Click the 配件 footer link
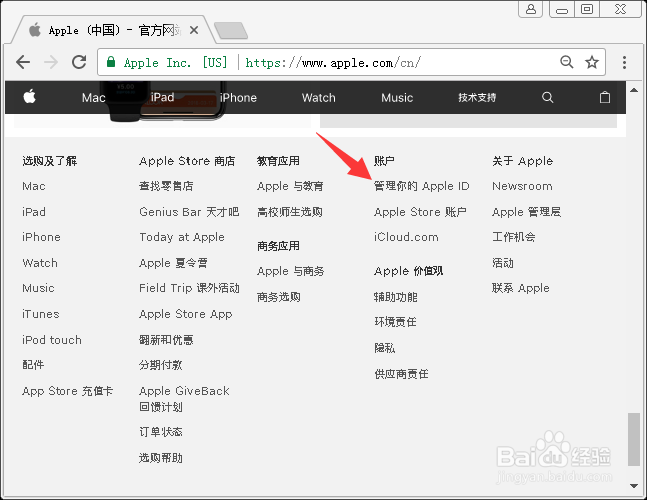Image resolution: width=647 pixels, height=500 pixels. pos(33,365)
